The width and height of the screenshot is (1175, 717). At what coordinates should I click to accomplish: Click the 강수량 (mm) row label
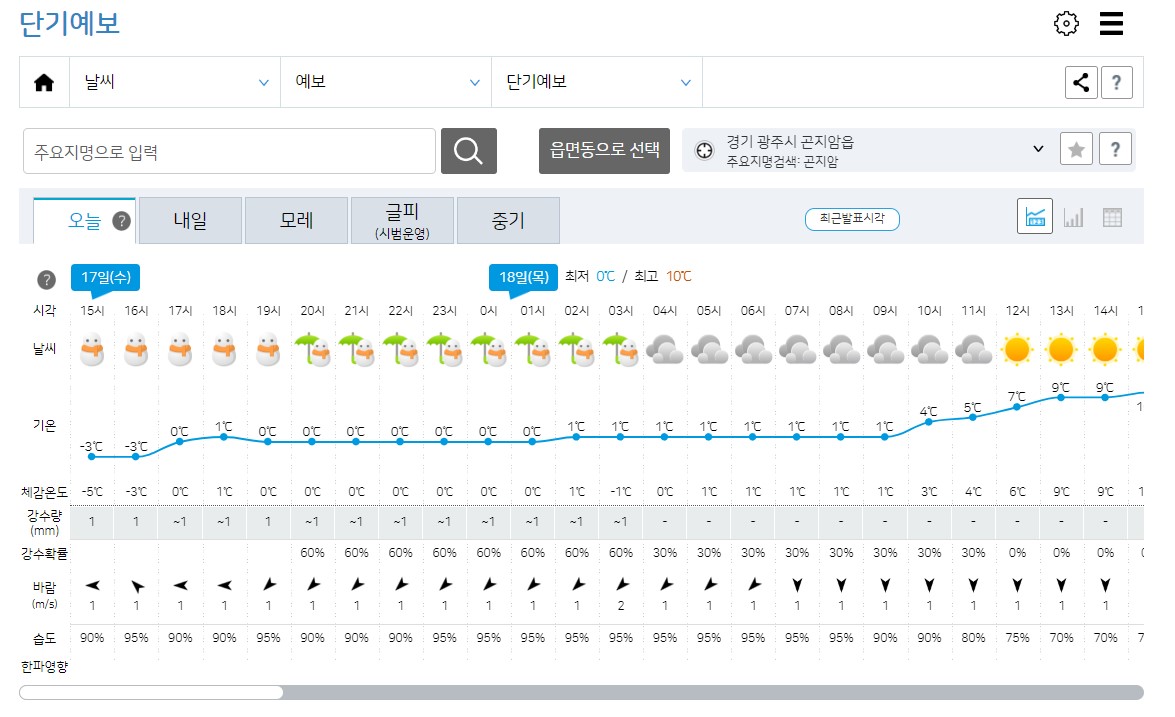(x=45, y=522)
